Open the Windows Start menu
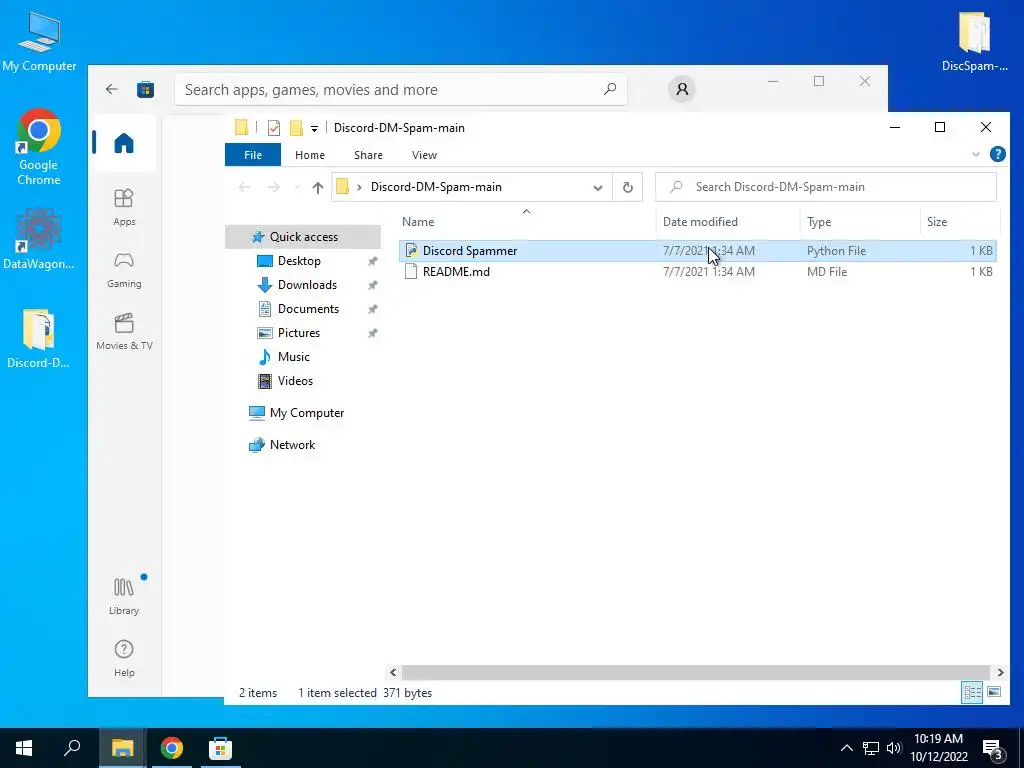The height and width of the screenshot is (768, 1024). (x=24, y=748)
